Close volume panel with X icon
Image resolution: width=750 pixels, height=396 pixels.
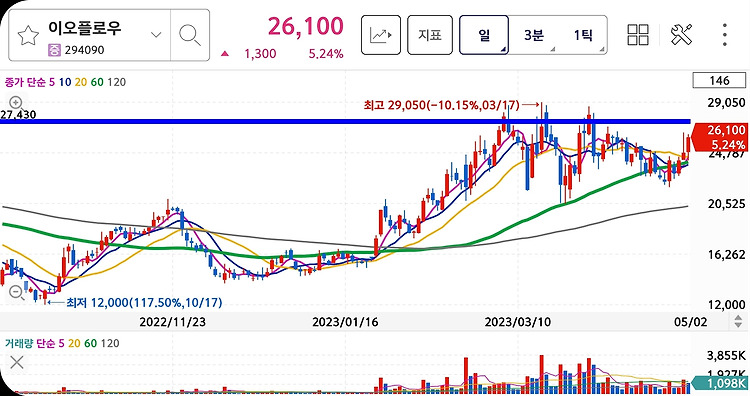(x=17, y=363)
